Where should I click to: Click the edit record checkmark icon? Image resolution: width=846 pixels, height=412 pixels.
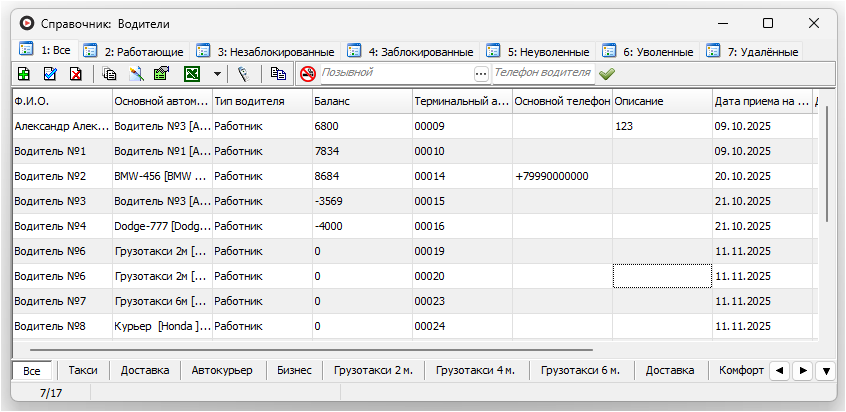(50, 74)
